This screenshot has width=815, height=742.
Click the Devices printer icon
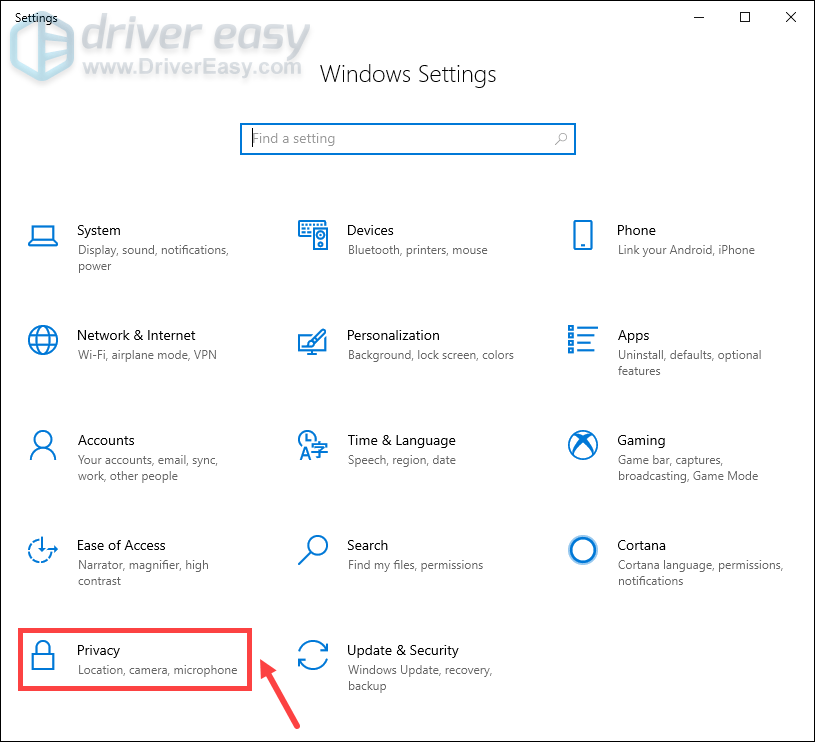coord(313,234)
